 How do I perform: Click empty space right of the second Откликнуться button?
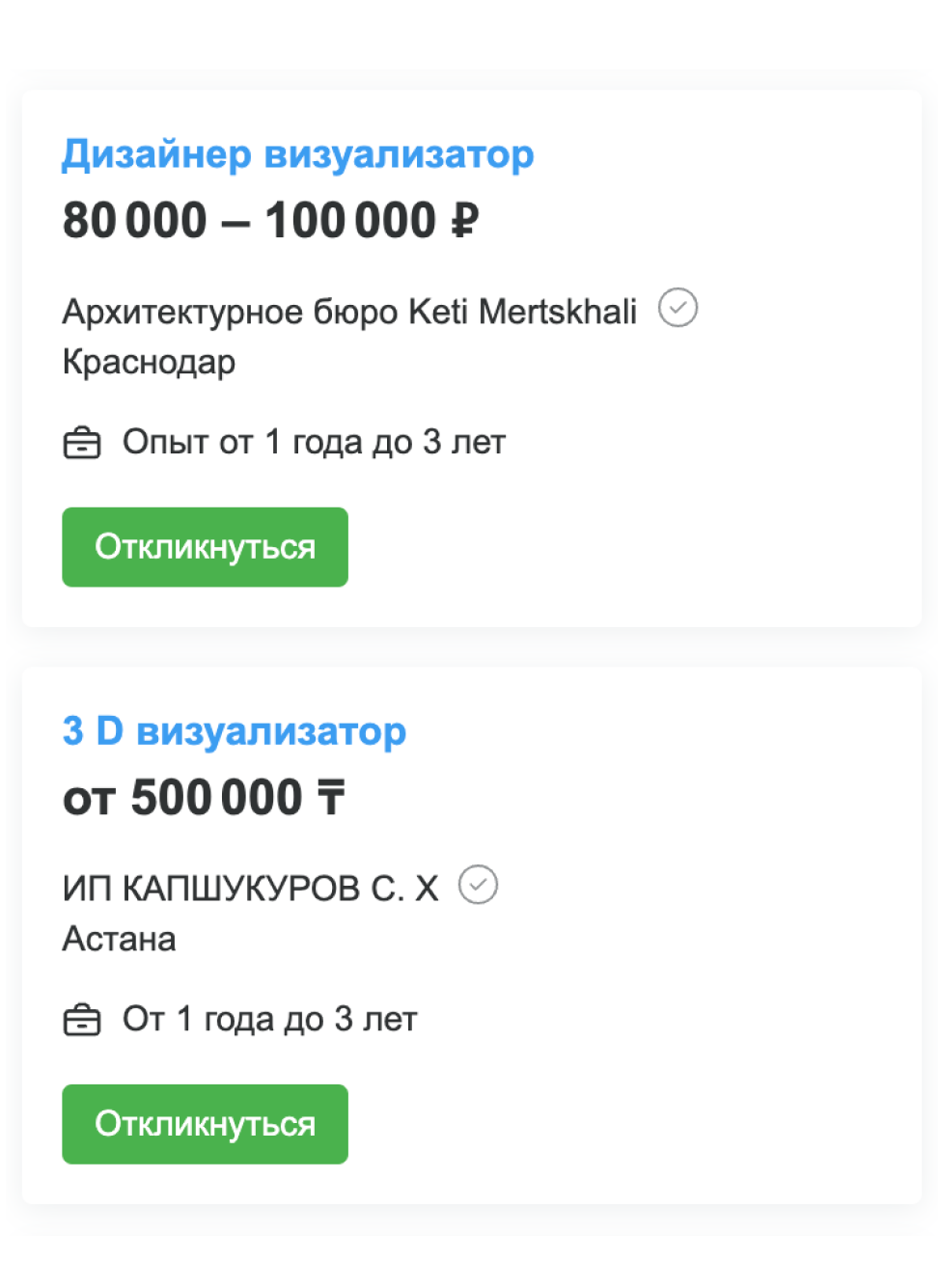[x=627, y=1124]
